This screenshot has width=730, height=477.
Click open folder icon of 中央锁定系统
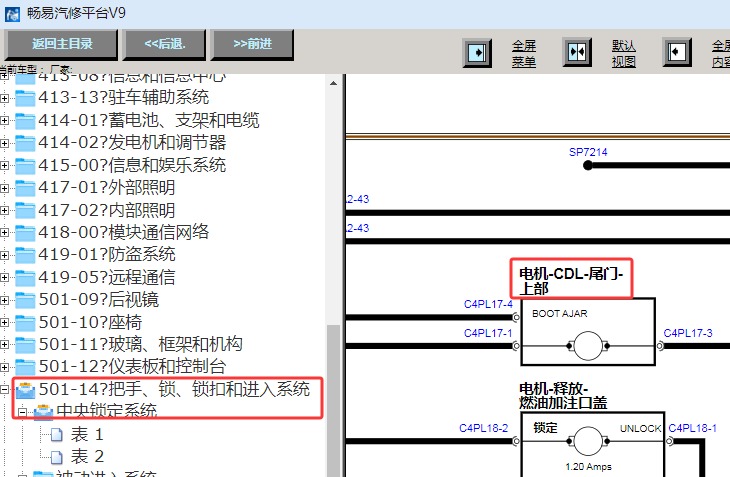tap(44, 412)
